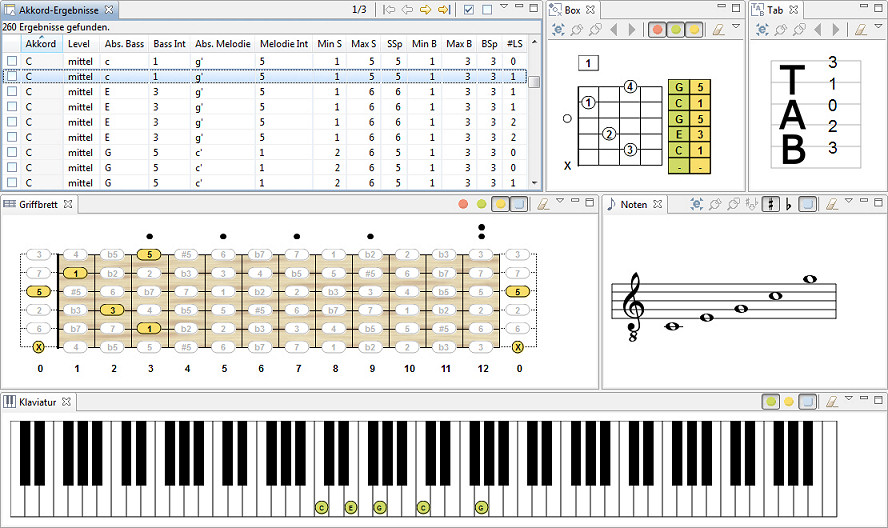Click right triangle arrow in Tab view

tap(836, 29)
